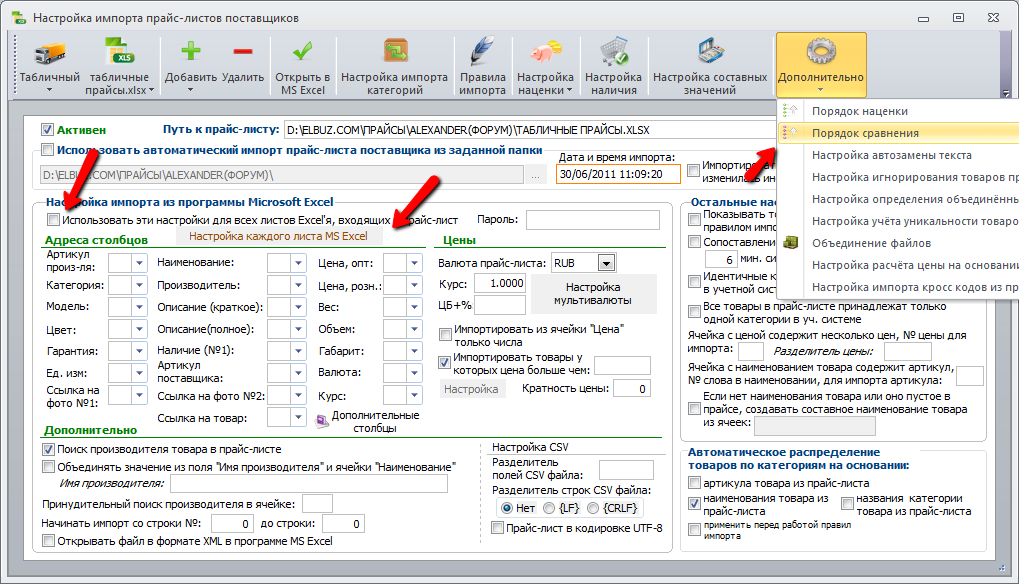Image resolution: width=1019 pixels, height=584 pixels.
Task: Click Начинать импорт со строки № field
Action: tap(232, 524)
